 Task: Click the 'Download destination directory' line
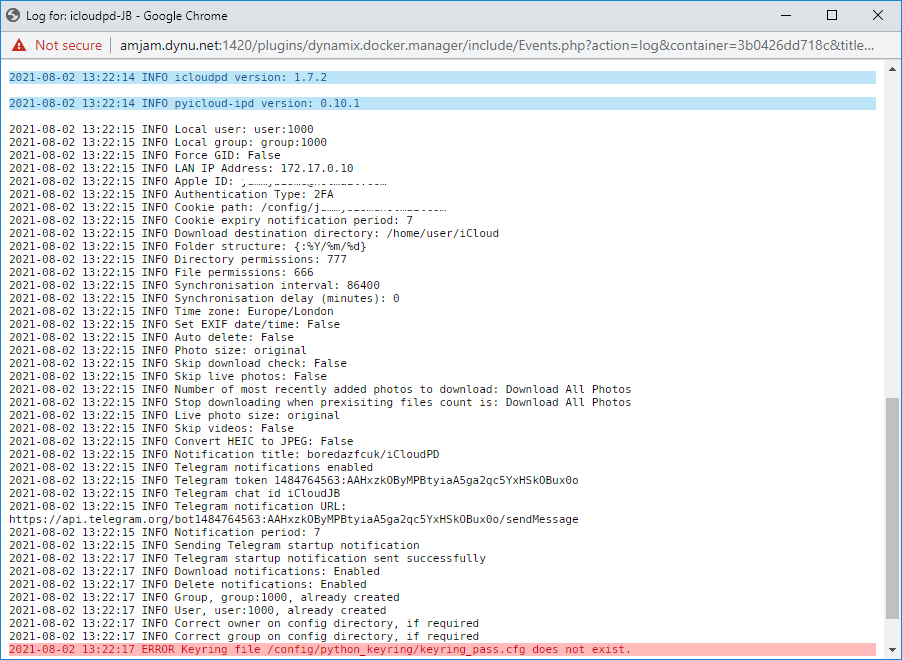254,233
